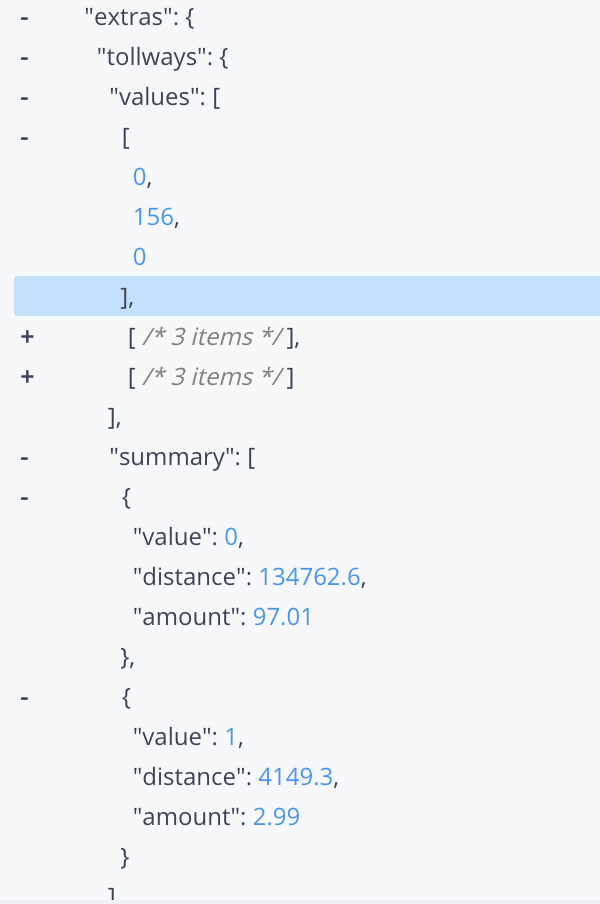Click the distance value 134762.6
Screen dimensions: 600x904
[310, 577]
